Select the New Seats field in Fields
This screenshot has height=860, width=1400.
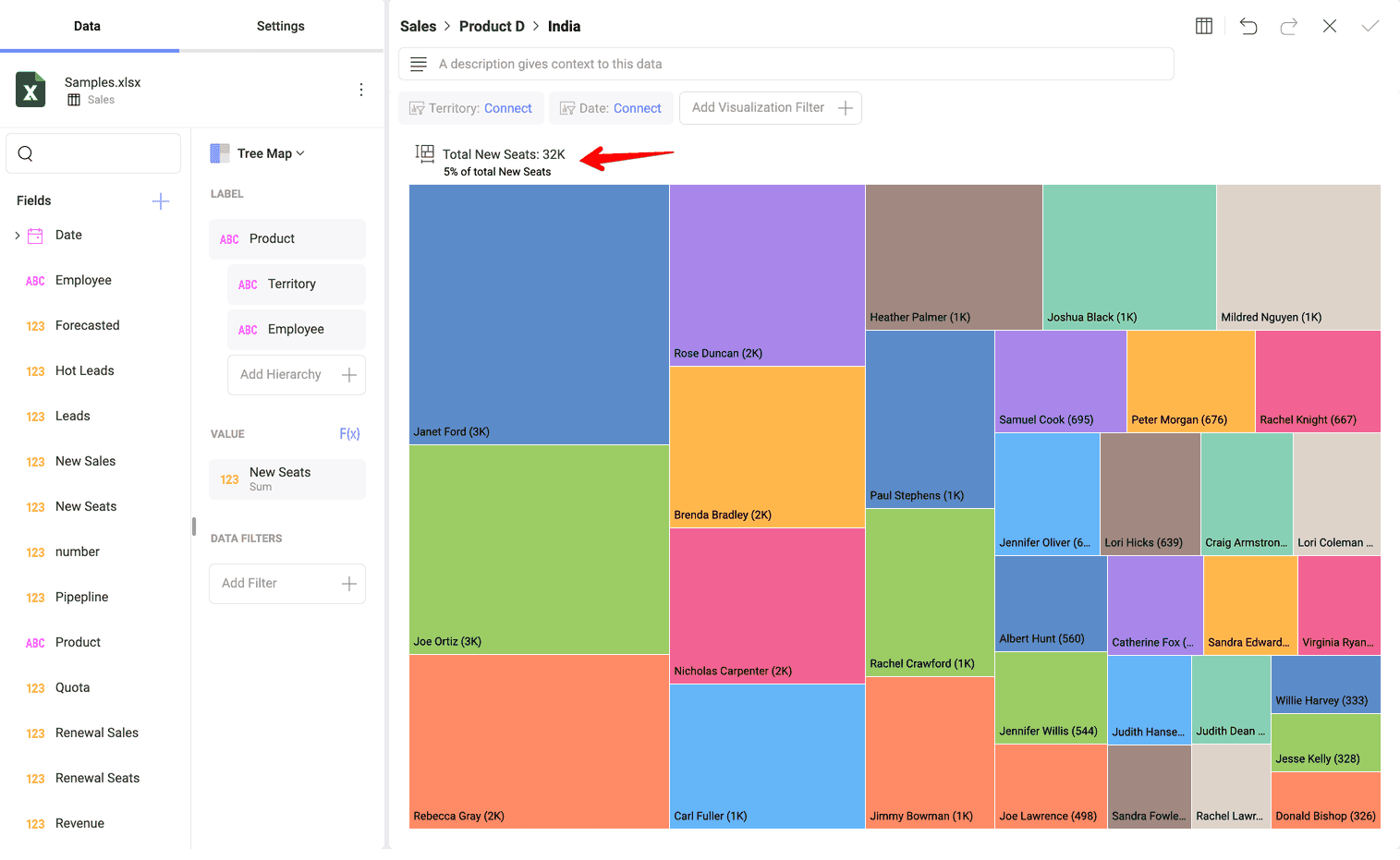coord(86,506)
